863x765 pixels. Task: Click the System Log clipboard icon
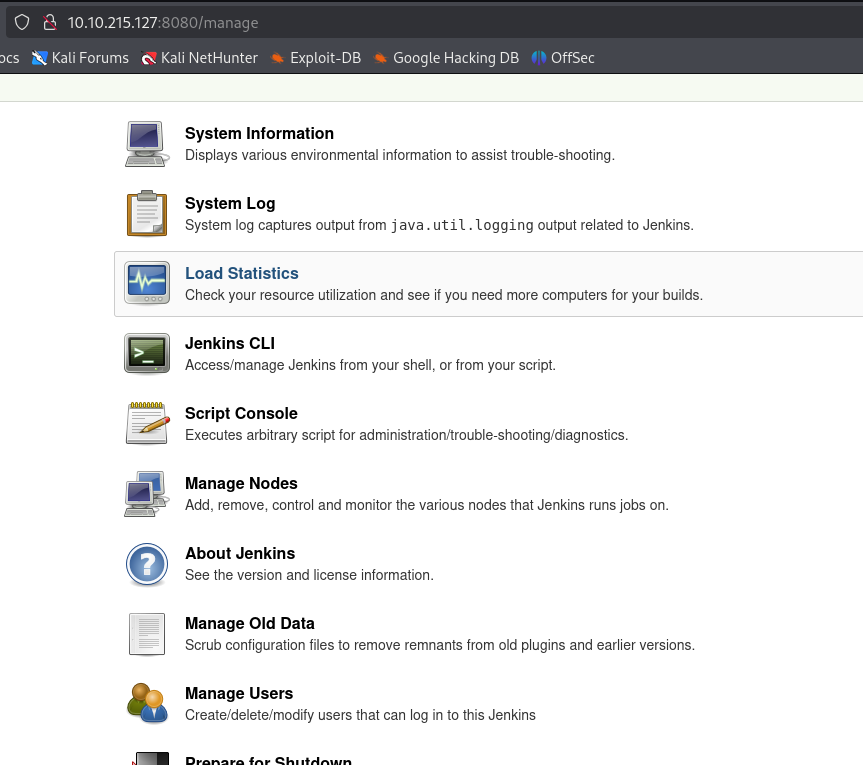147,214
